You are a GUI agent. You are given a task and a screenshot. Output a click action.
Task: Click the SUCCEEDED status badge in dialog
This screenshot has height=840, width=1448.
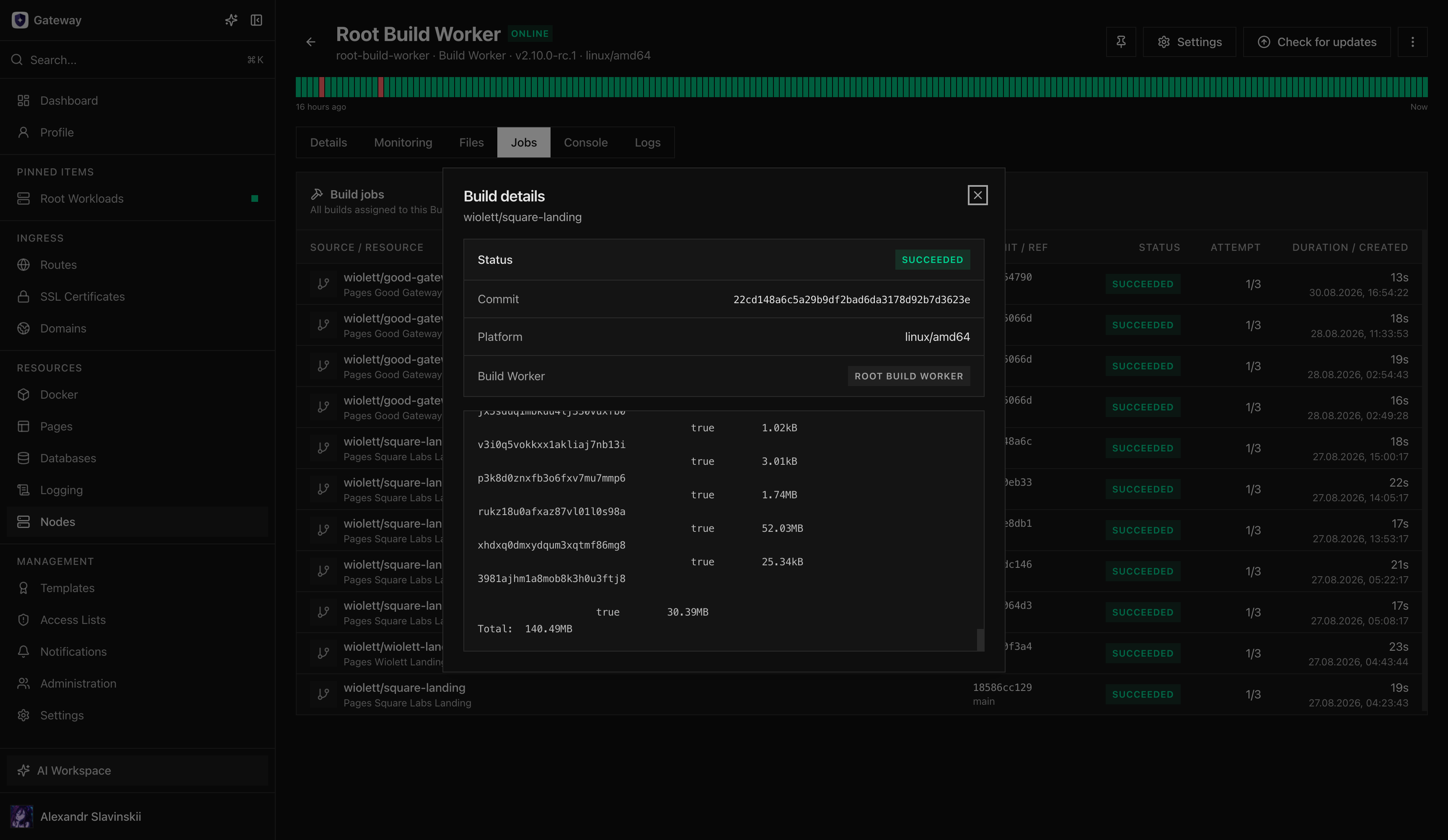932,260
